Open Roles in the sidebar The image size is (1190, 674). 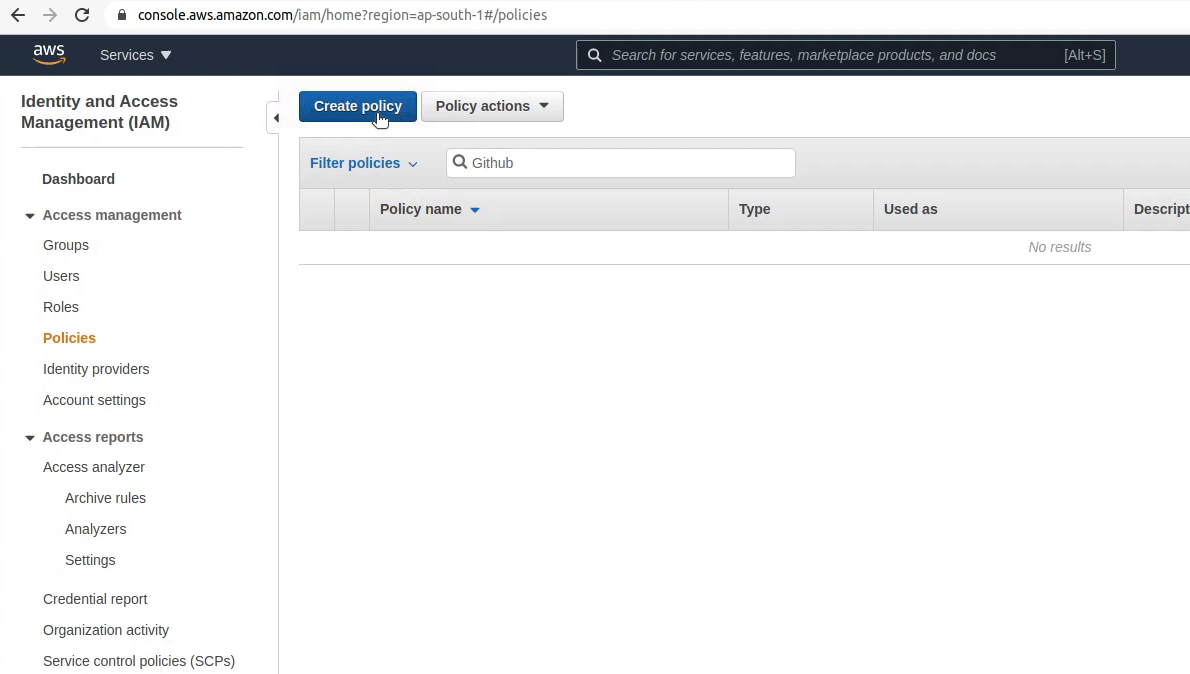tap(61, 307)
